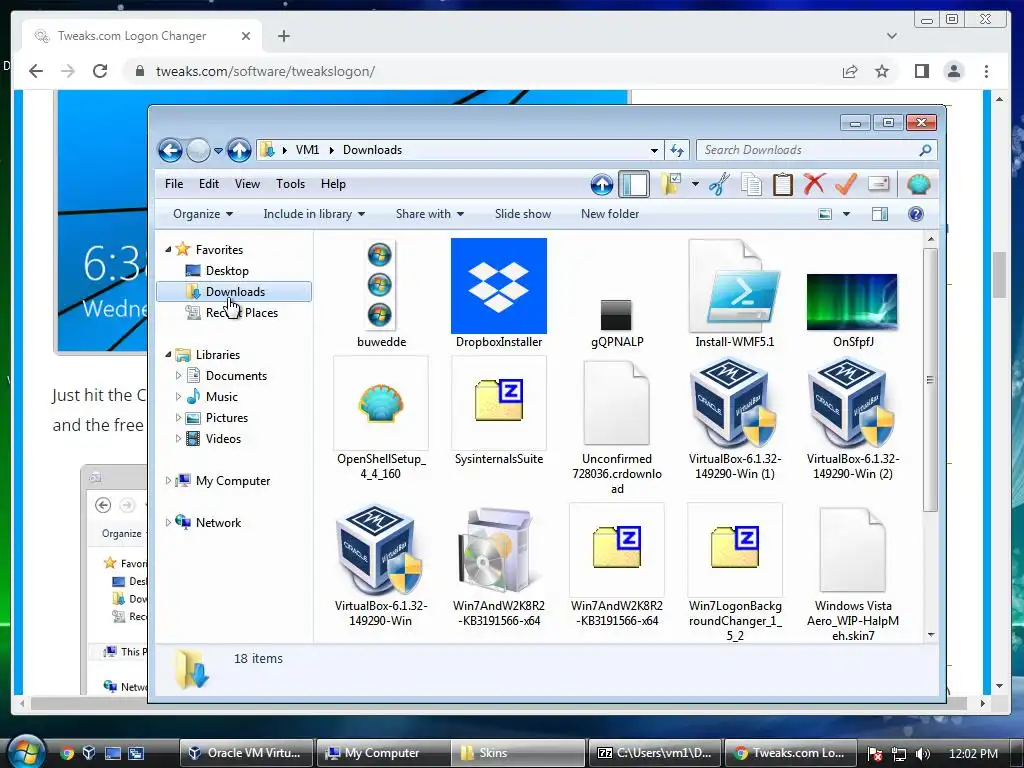Open the Edit menu
The height and width of the screenshot is (768, 1024).
click(209, 184)
